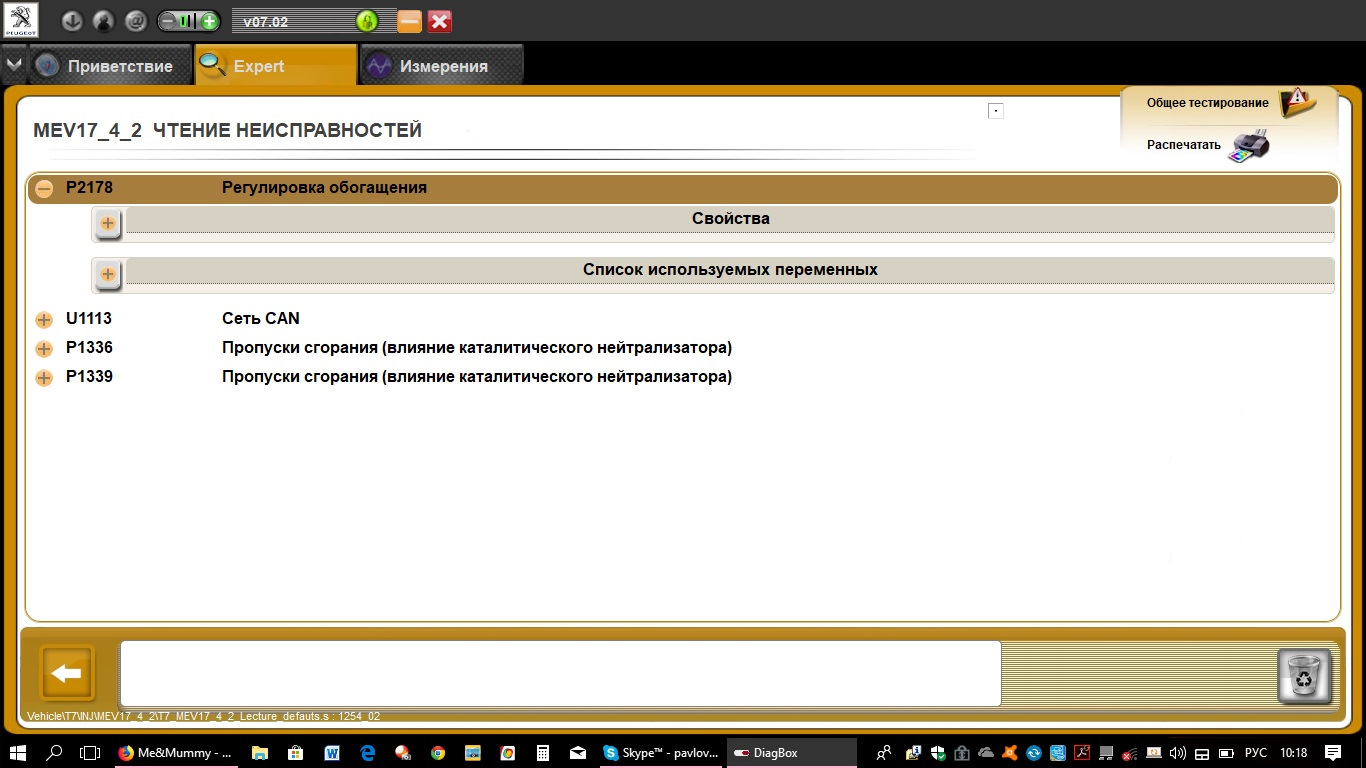Click the download arrow icon in top bar
1366x768 pixels.
click(x=71, y=21)
